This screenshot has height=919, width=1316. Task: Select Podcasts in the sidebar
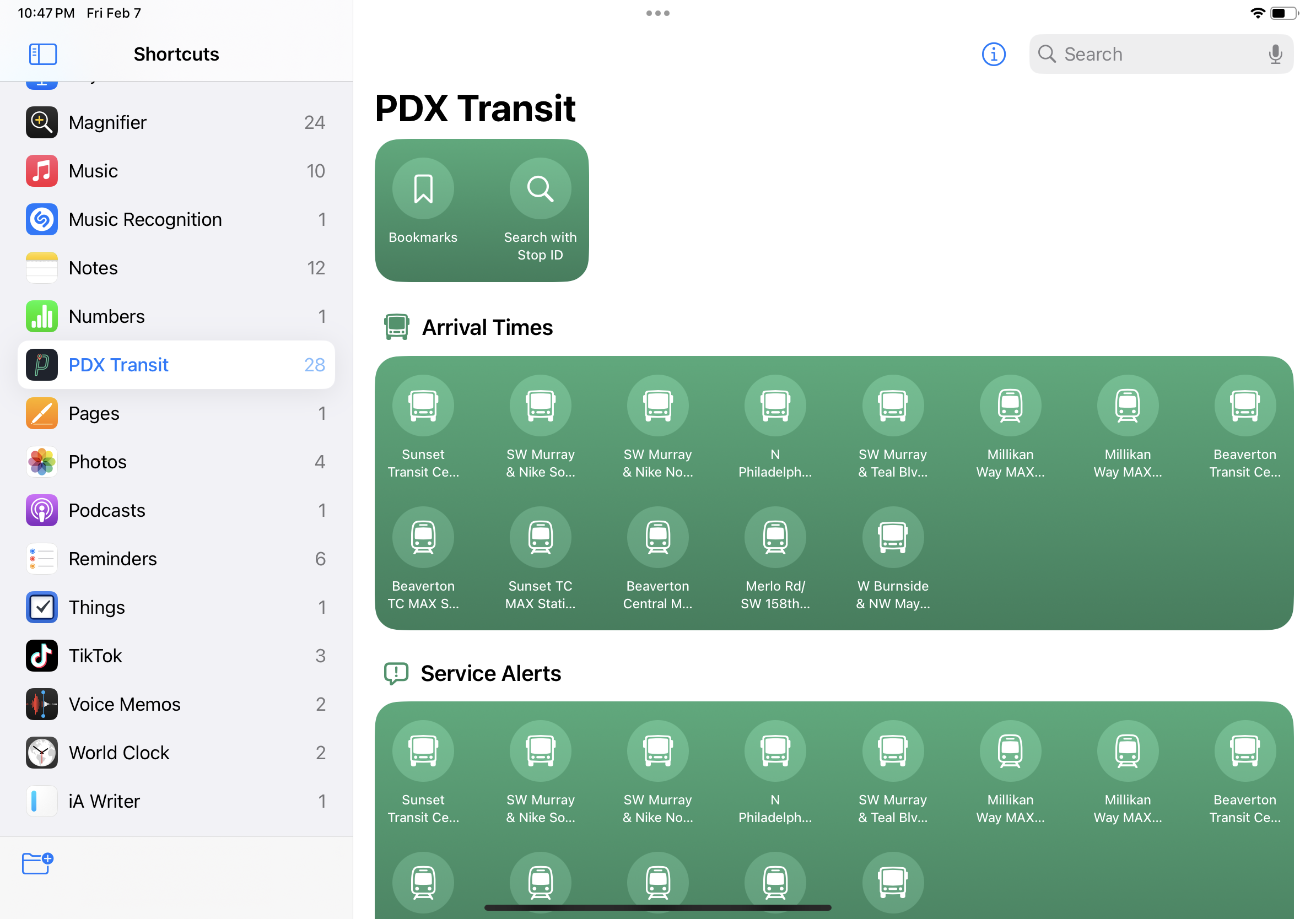coord(176,510)
